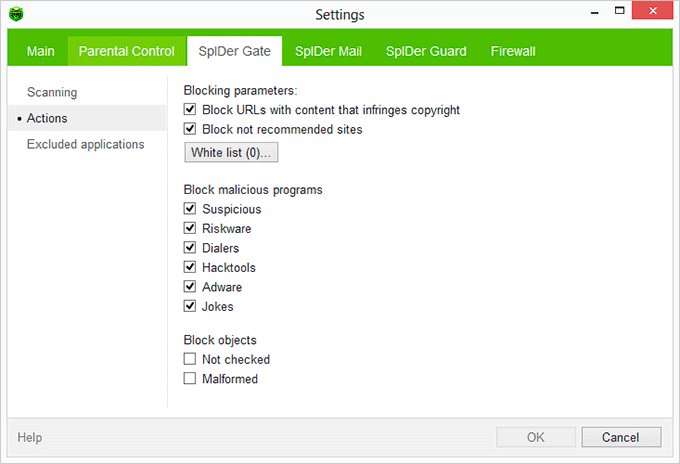Select the SpIDer Mail tab
This screenshot has height=464, width=680.
(328, 51)
